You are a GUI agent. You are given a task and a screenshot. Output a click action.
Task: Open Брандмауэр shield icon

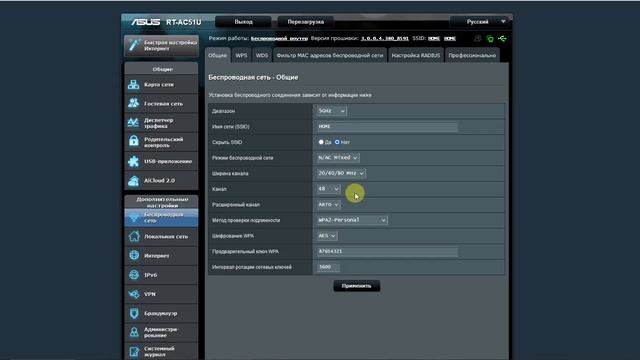coord(134,313)
